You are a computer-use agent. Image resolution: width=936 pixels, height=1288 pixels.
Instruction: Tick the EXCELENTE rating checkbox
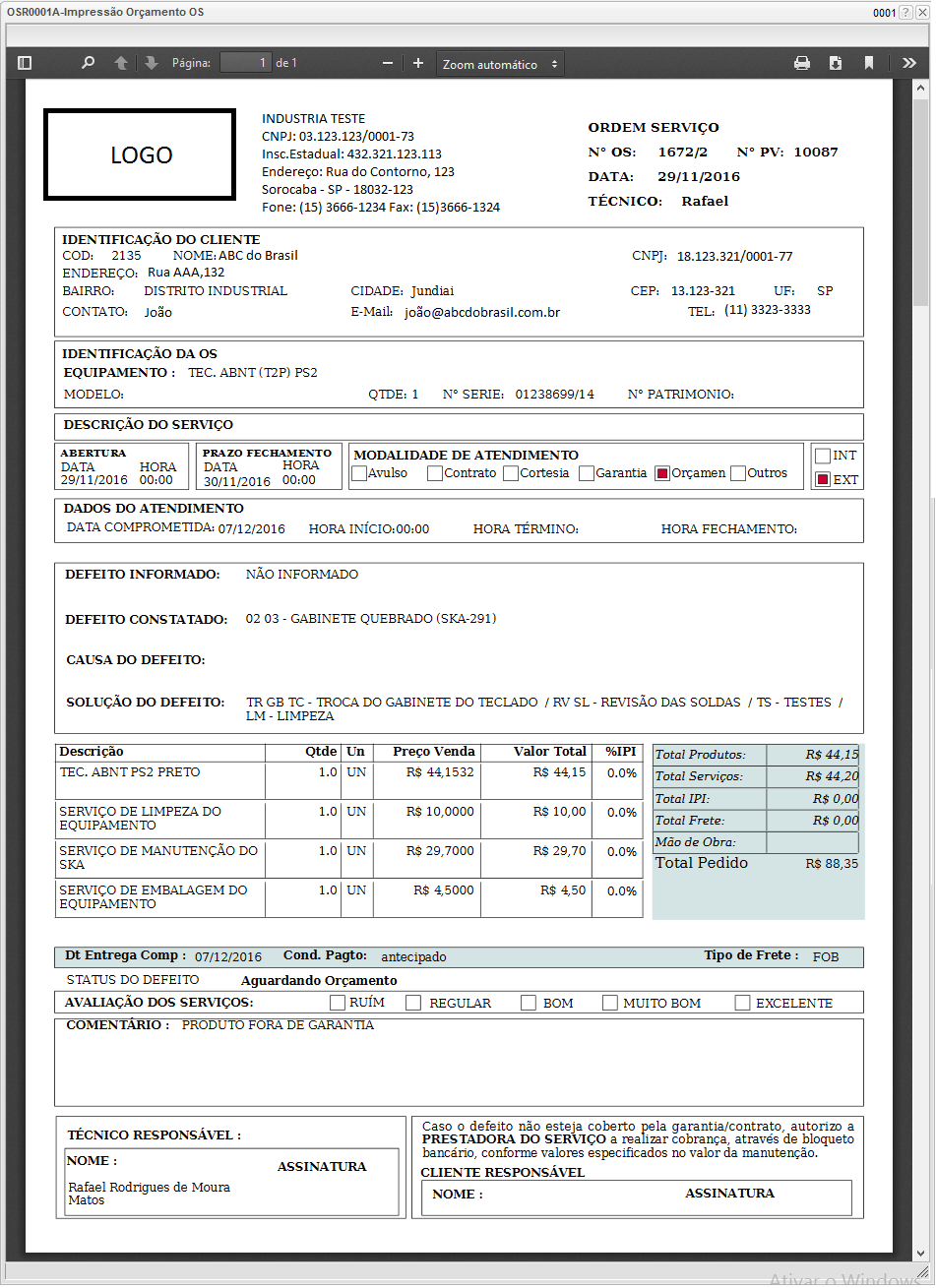click(x=743, y=1003)
